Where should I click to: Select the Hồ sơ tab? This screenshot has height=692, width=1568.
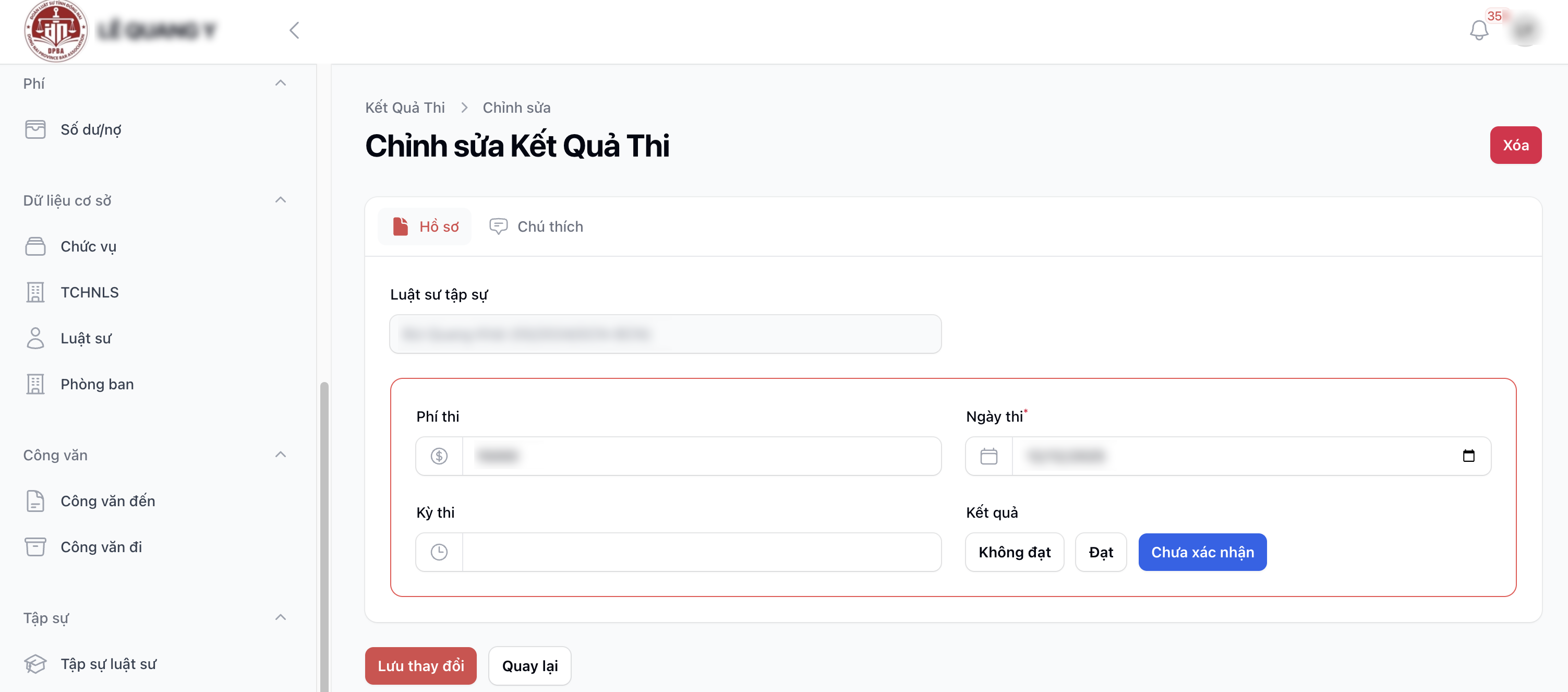pos(425,226)
